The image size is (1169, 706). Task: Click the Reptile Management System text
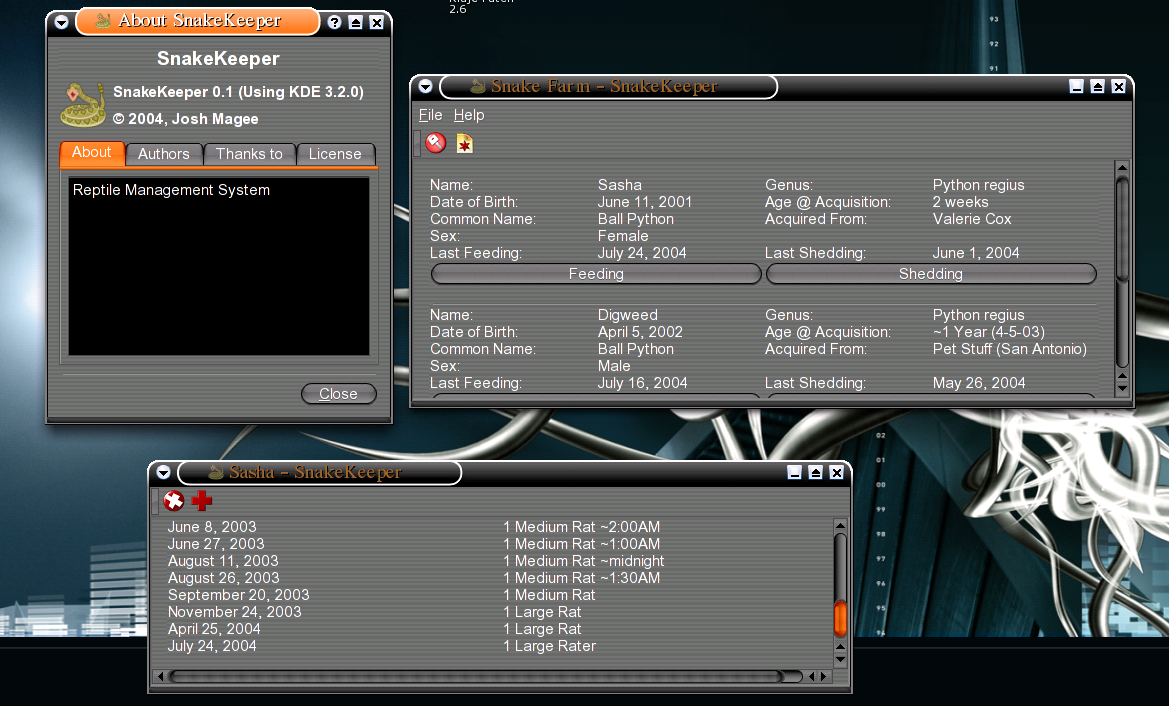(x=171, y=189)
